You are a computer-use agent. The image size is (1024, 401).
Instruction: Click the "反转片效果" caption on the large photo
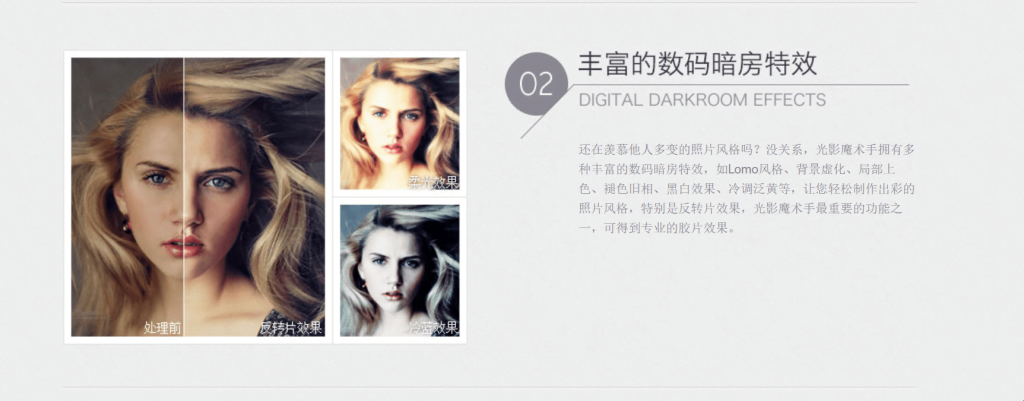(291, 328)
